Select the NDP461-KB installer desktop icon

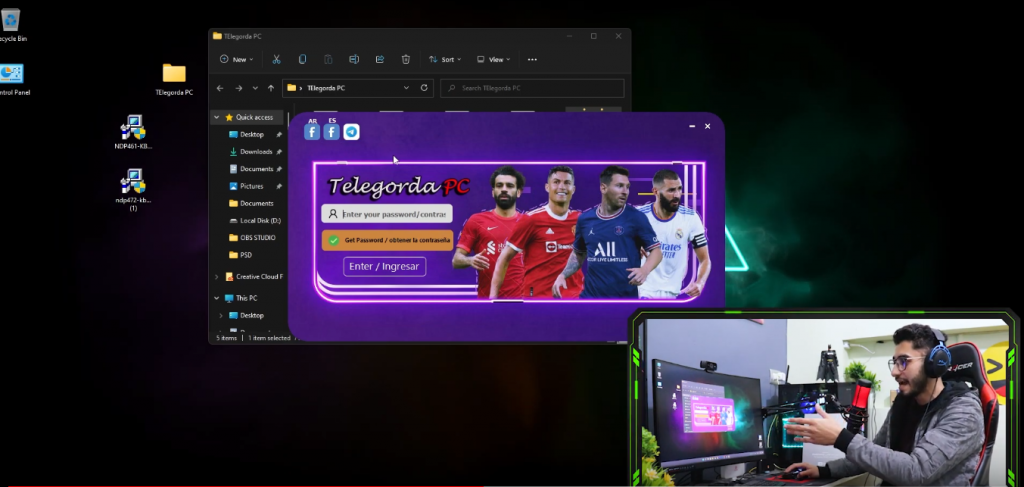click(133, 132)
